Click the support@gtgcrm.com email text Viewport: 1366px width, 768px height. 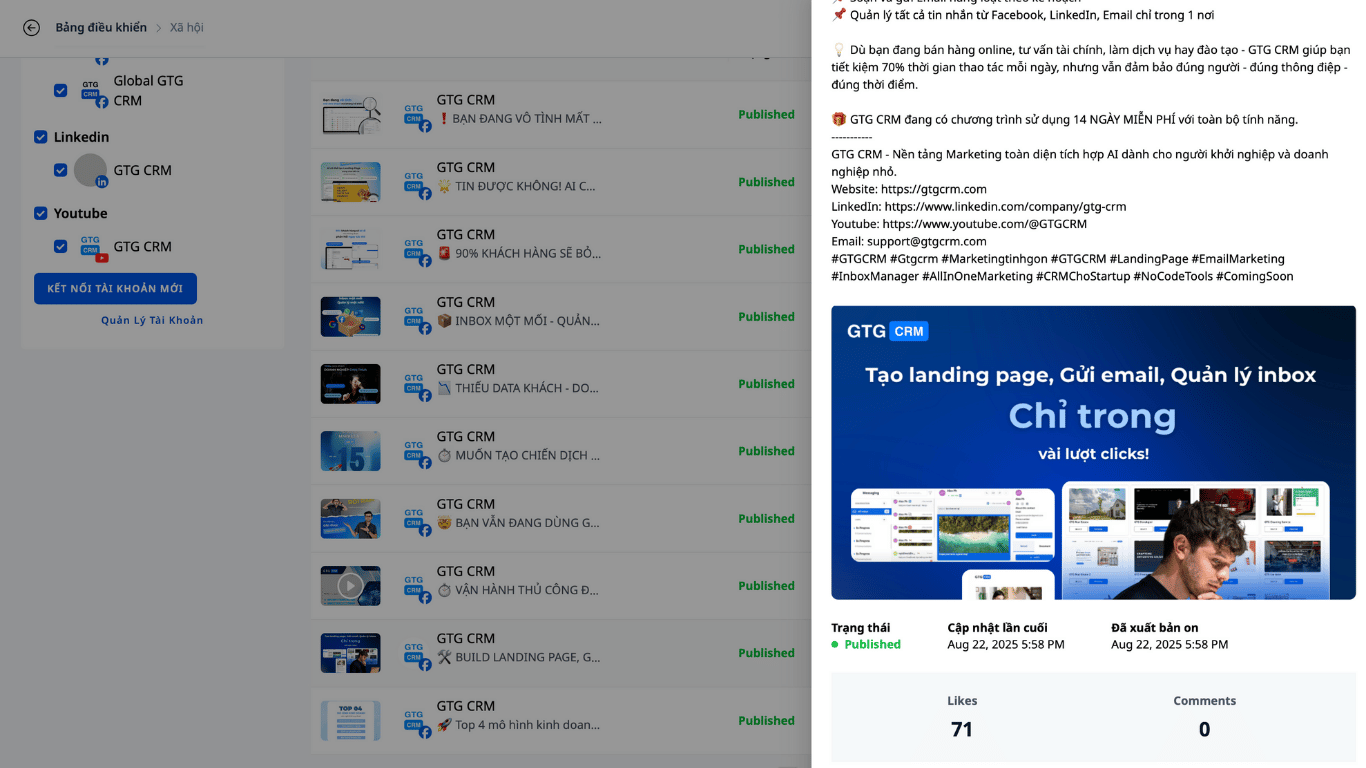click(x=926, y=241)
